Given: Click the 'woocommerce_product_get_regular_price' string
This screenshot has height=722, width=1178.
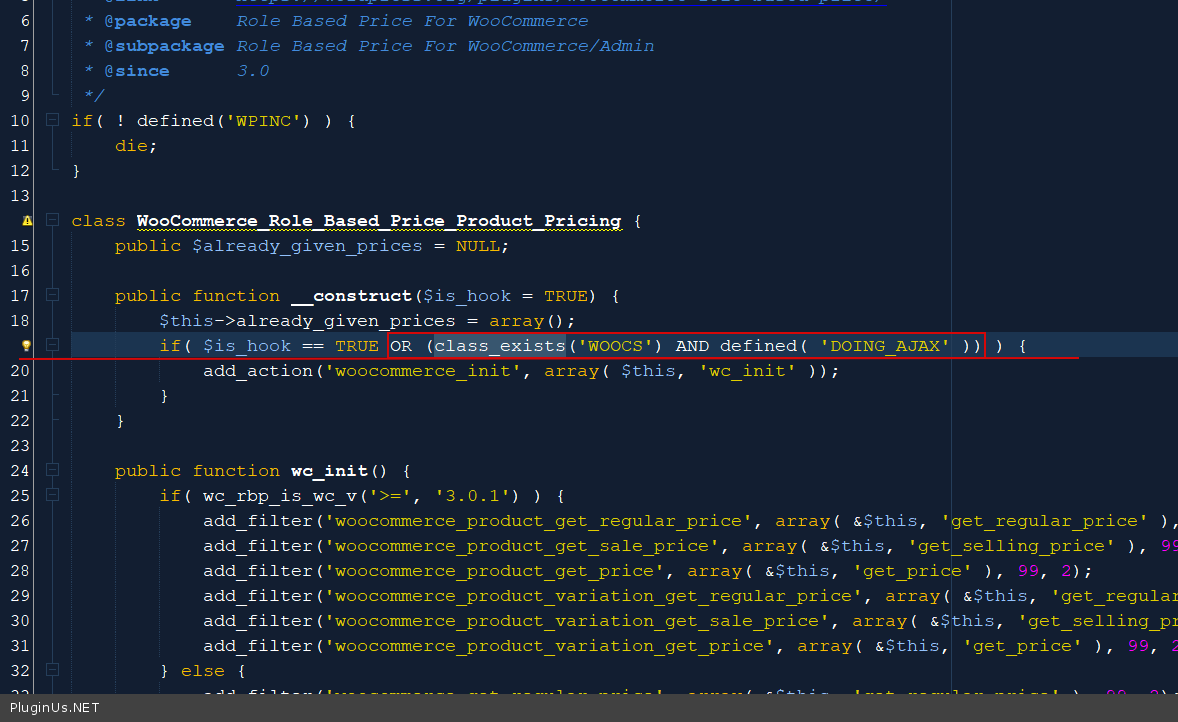Looking at the screenshot, I should 539,521.
